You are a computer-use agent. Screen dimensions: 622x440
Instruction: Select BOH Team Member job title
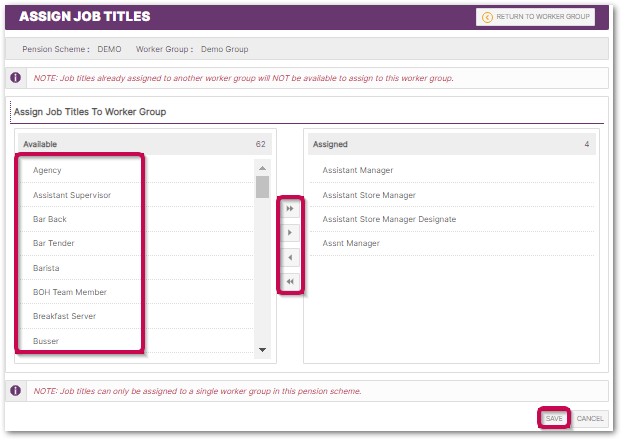(x=70, y=292)
